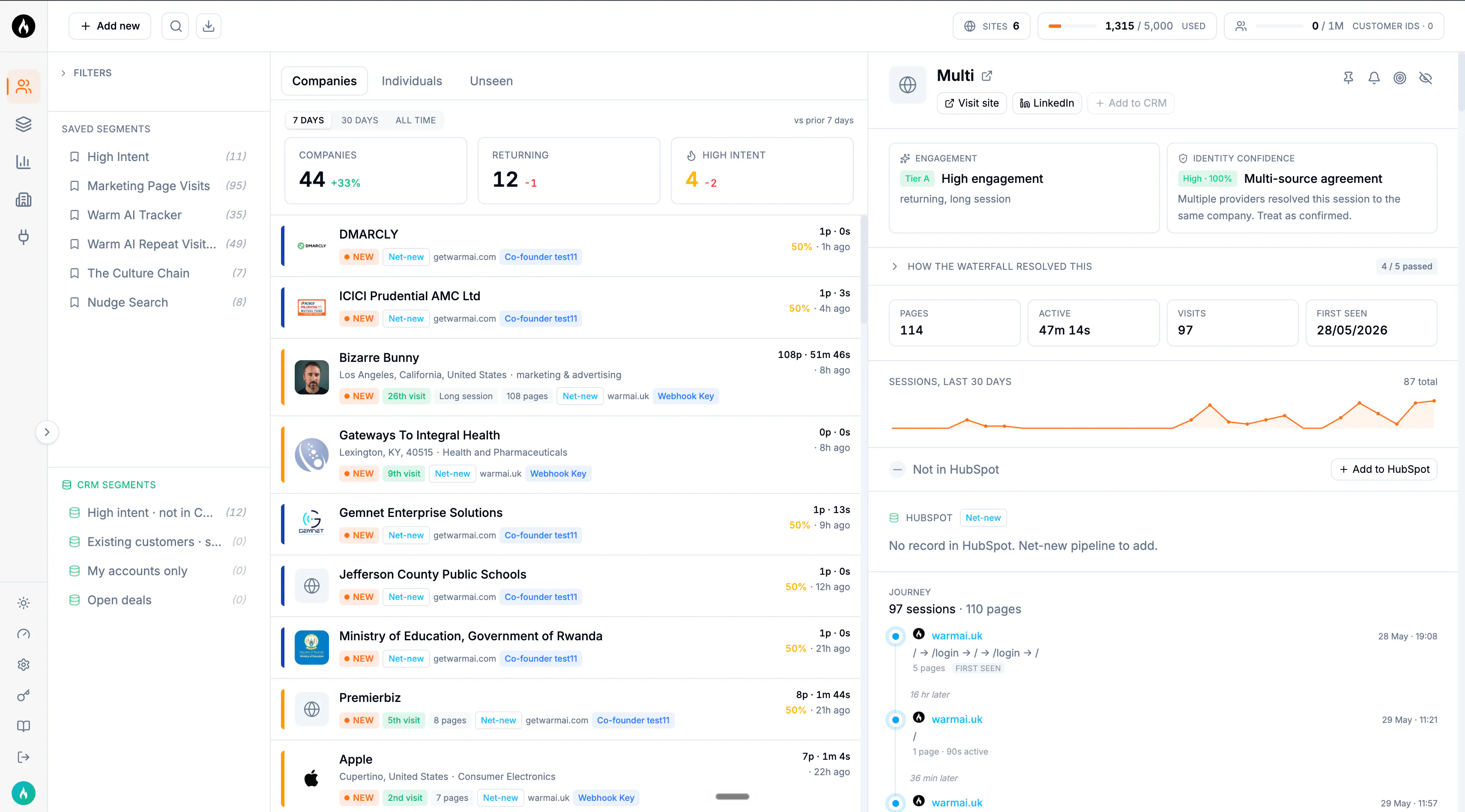Open the LinkedIn button for Multi
Viewport: 1465px width, 812px height.
tap(1047, 104)
